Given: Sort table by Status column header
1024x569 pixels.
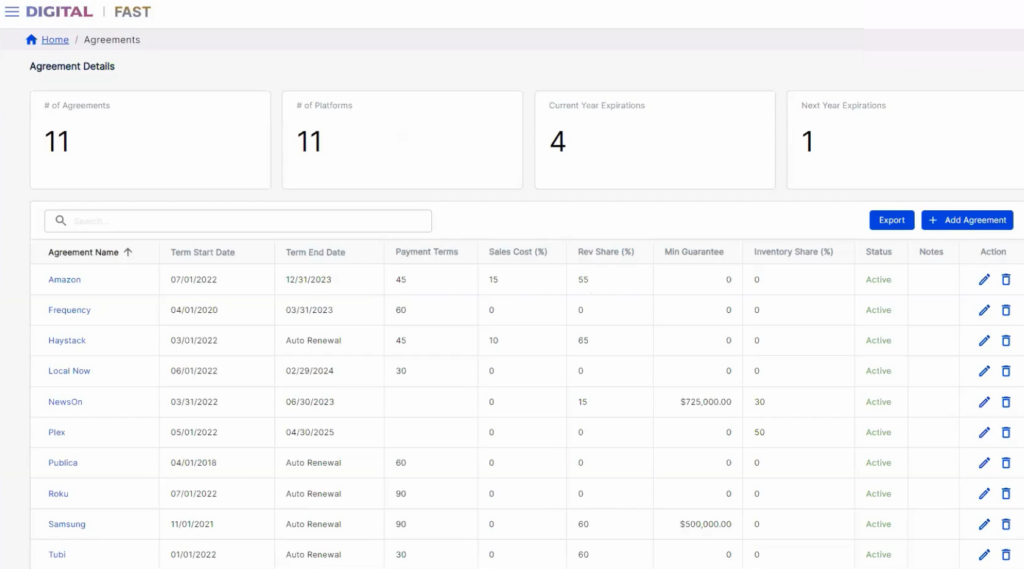Looking at the screenshot, I should coord(878,252).
